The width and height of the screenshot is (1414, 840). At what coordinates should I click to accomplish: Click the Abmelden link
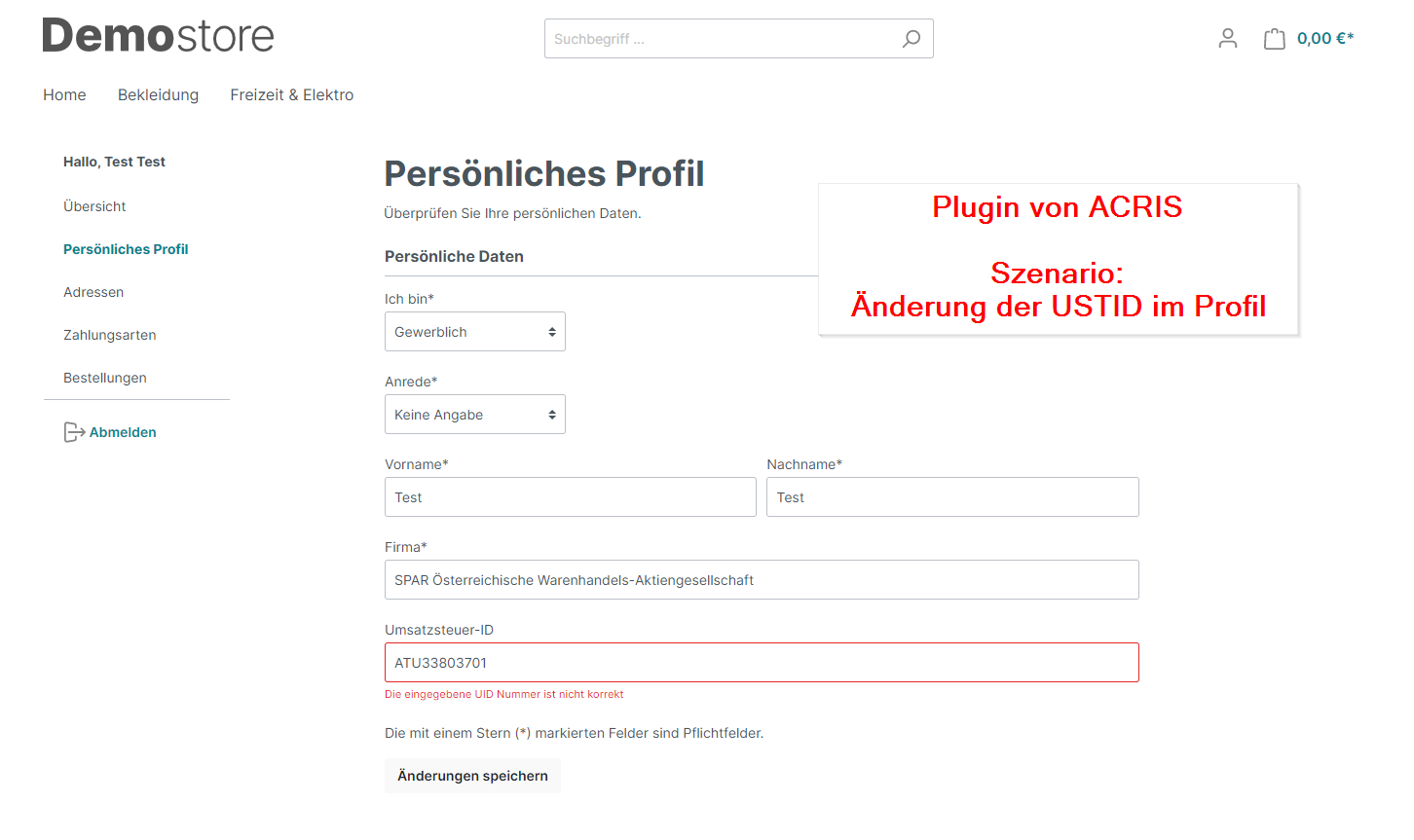click(123, 432)
